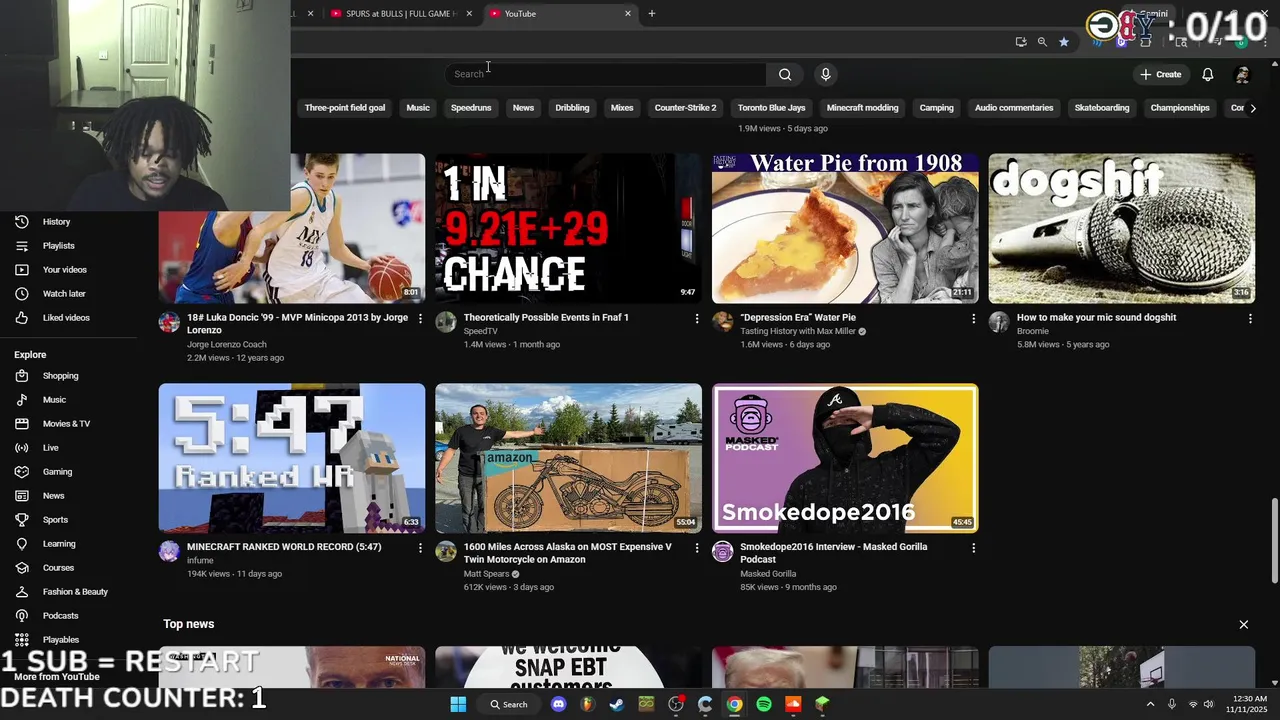Open YouTube notifications bell

click(1208, 74)
